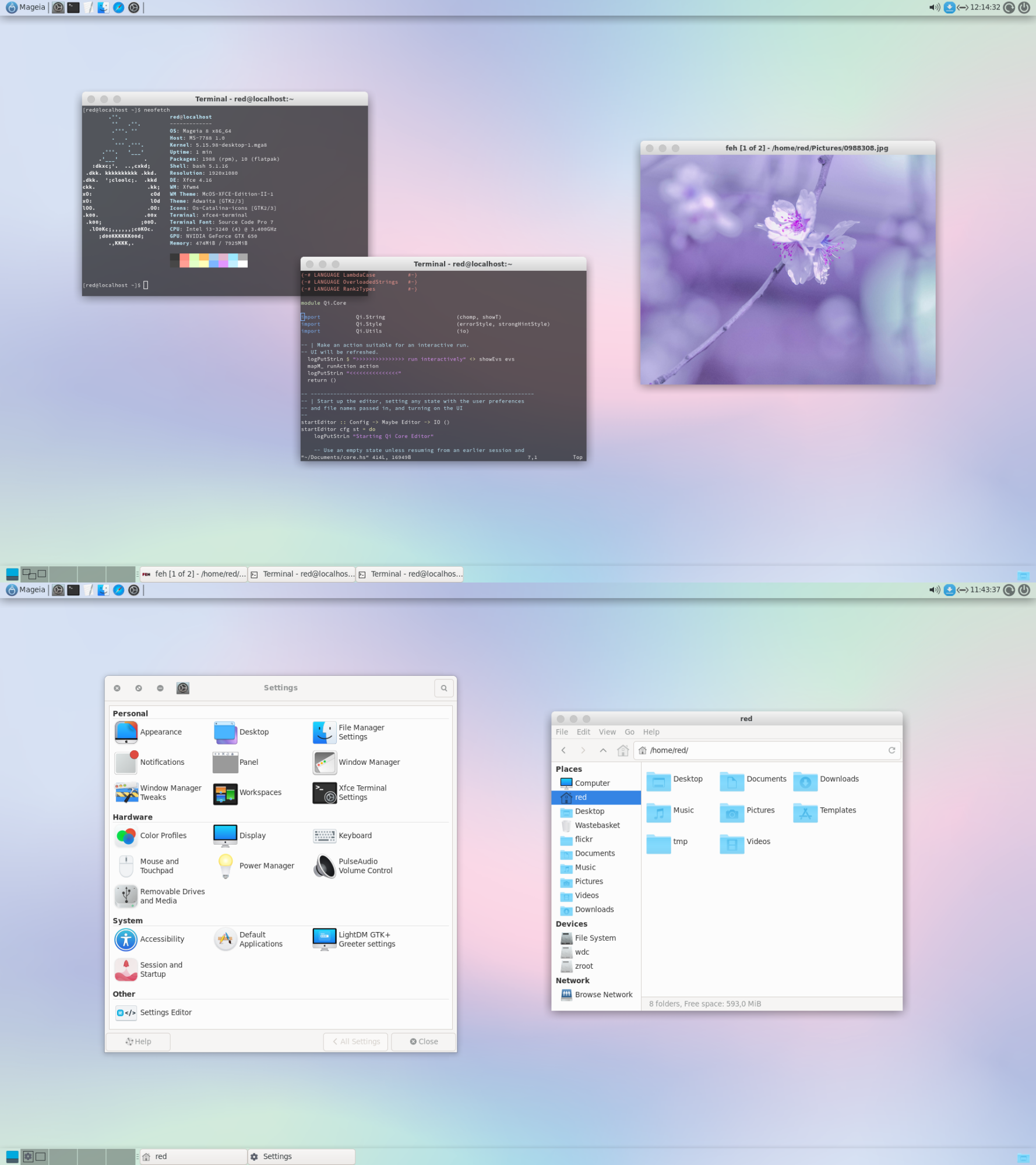Open Workspaces settings
The image size is (1036, 1165).
point(248,793)
